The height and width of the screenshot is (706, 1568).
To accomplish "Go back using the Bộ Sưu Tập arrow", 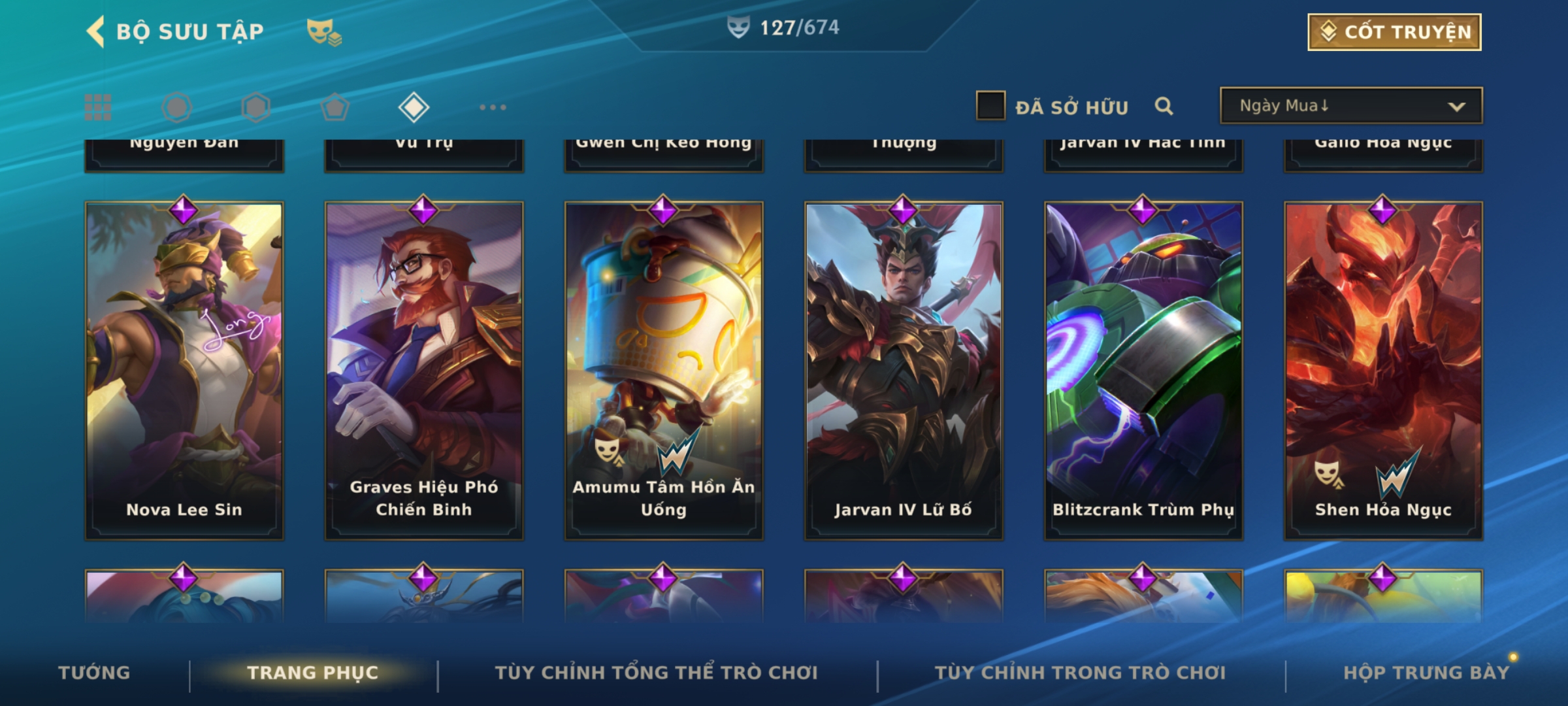I will pos(95,31).
